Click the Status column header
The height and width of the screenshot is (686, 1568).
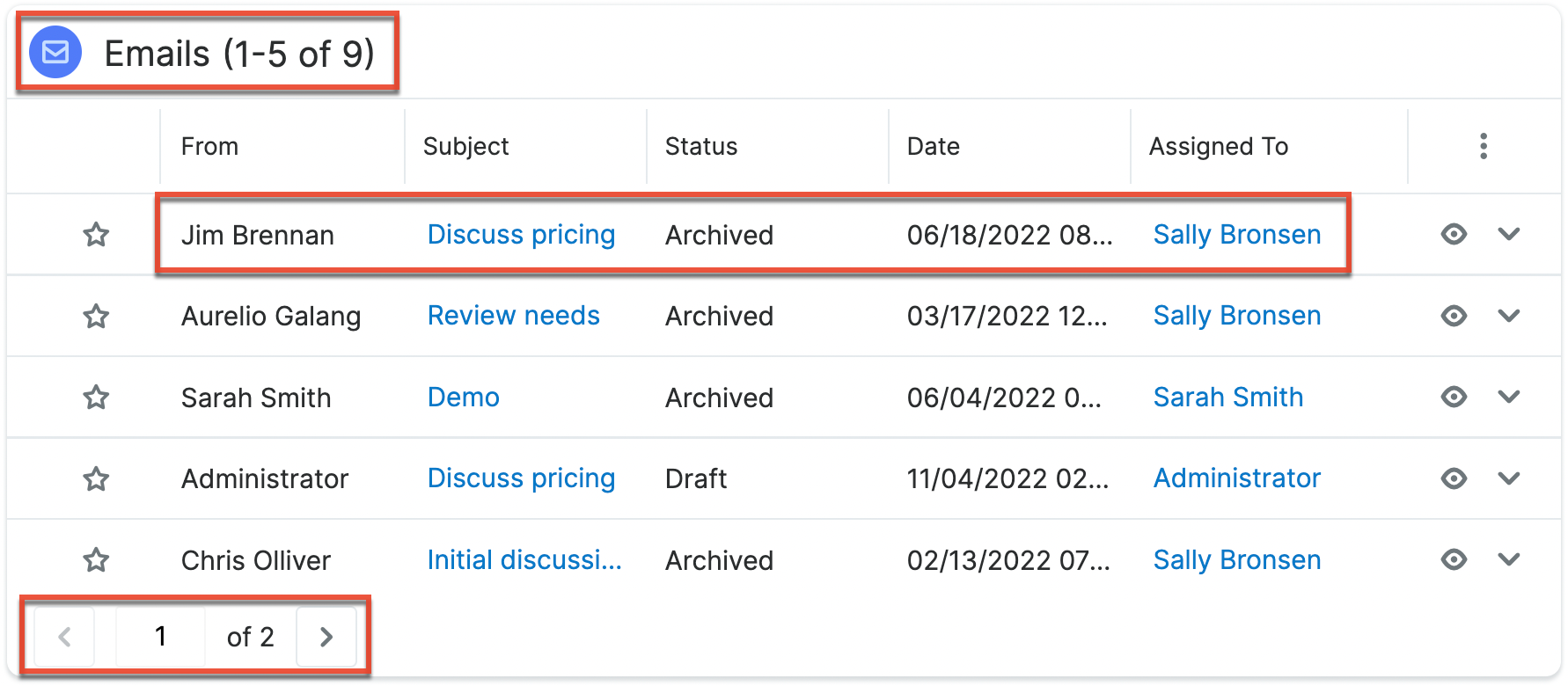click(x=700, y=146)
